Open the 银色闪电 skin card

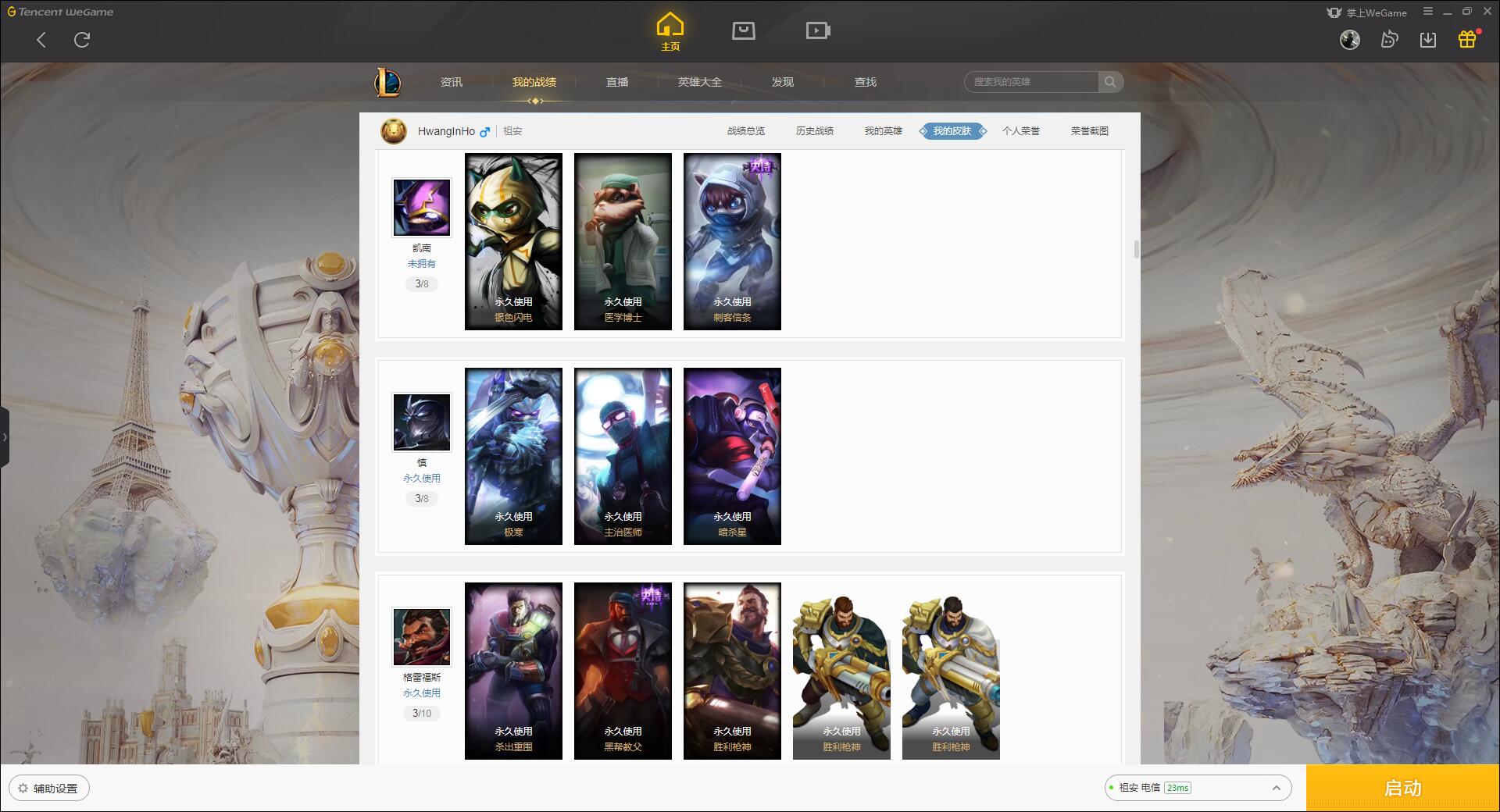pyautogui.click(x=513, y=241)
